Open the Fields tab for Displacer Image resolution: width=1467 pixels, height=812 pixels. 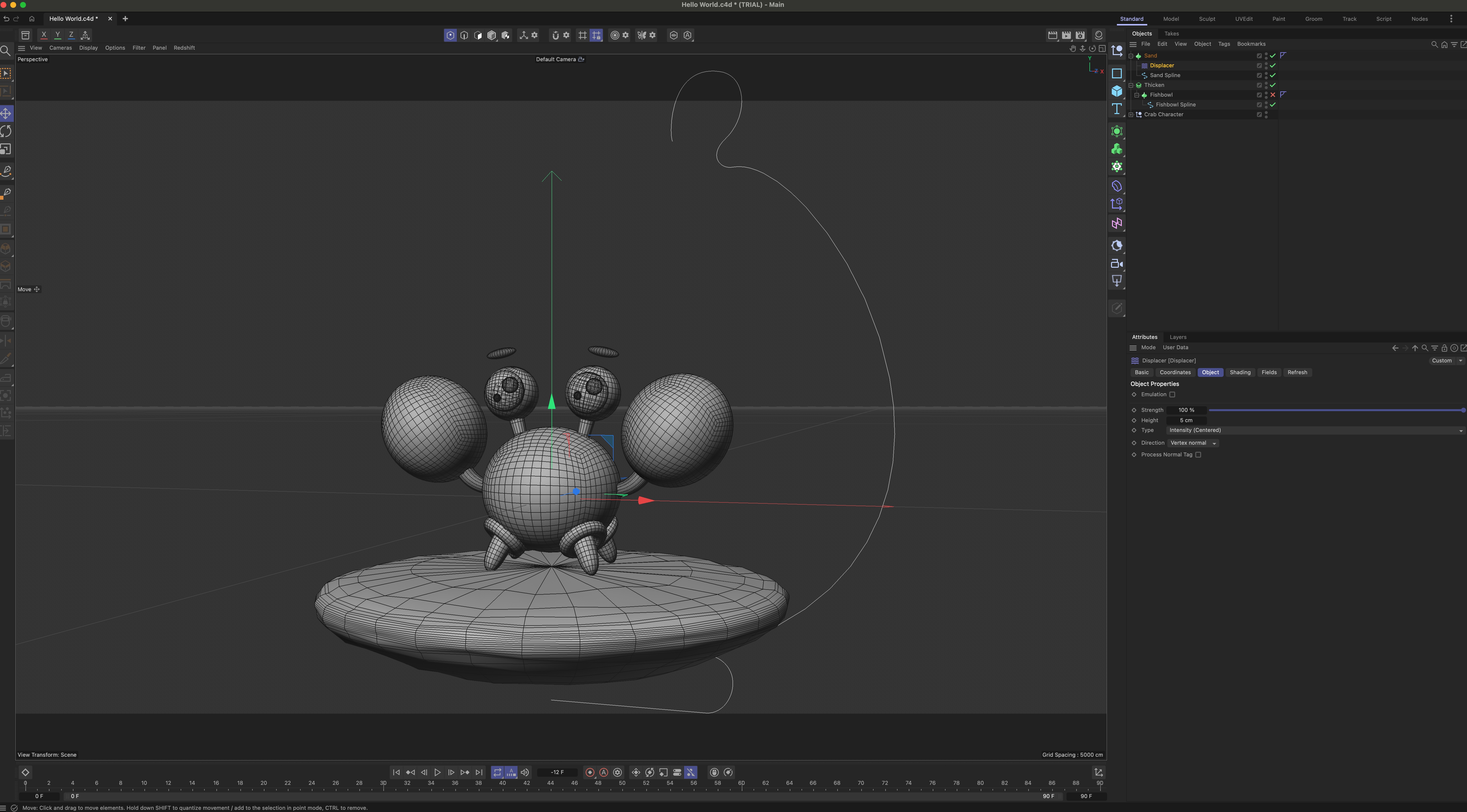(x=1269, y=372)
